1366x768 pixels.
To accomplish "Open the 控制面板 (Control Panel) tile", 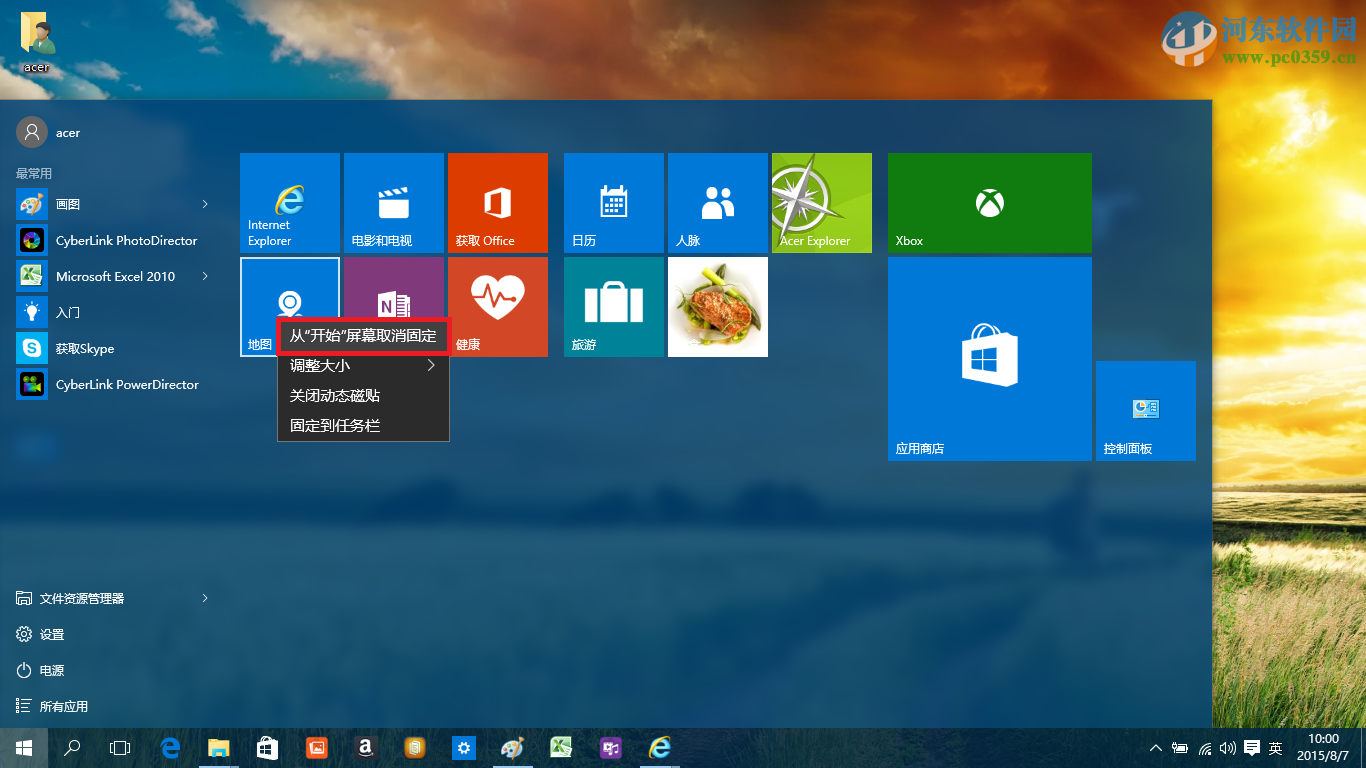I will click(x=1145, y=410).
